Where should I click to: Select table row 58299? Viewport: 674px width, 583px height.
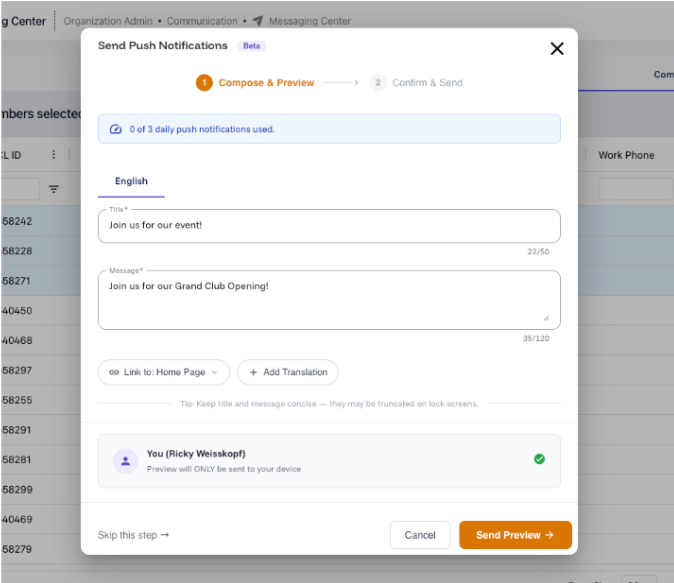pos(40,489)
